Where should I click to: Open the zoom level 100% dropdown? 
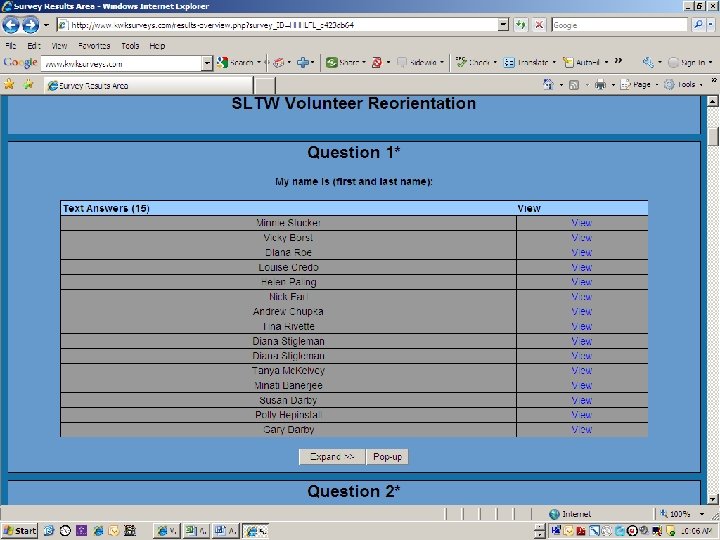(702, 514)
